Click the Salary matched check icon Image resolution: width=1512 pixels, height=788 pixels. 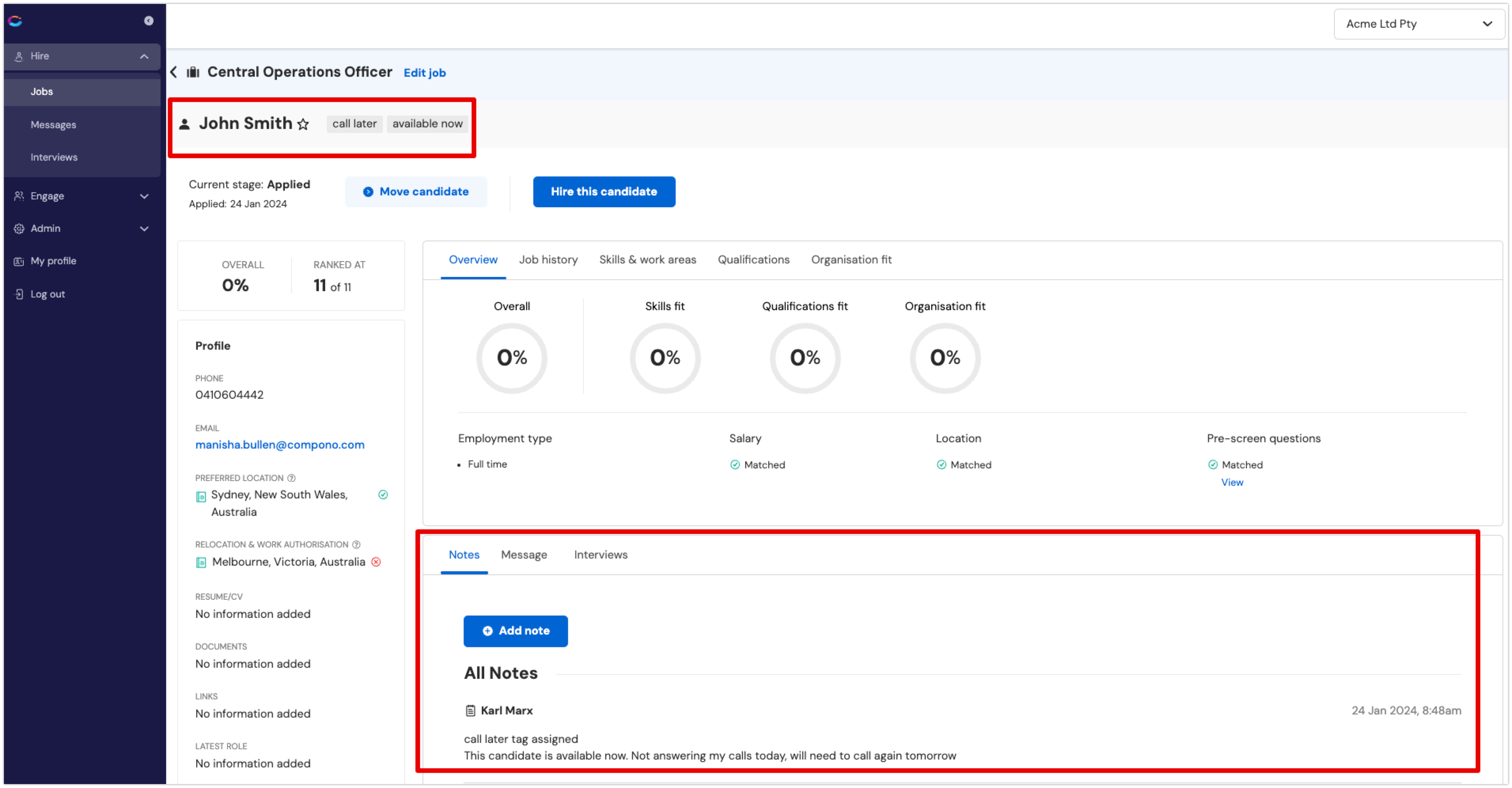(735, 465)
